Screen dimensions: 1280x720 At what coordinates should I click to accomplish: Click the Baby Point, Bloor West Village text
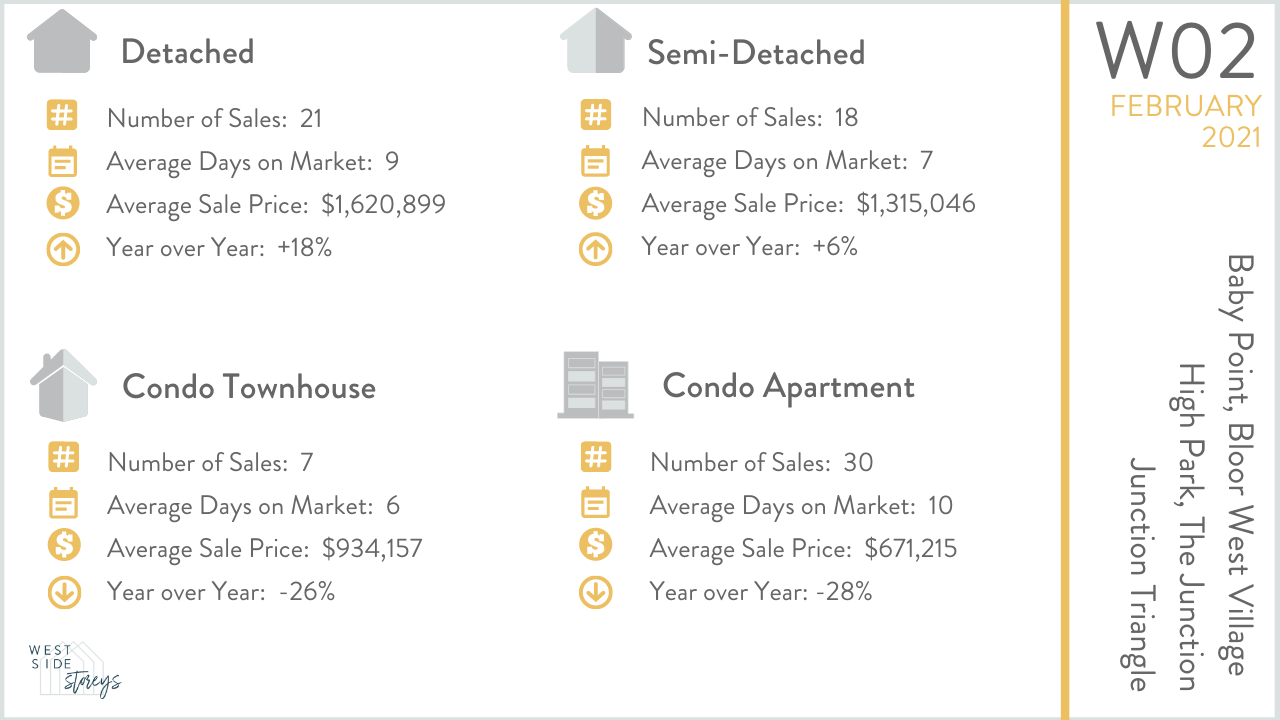(1239, 465)
